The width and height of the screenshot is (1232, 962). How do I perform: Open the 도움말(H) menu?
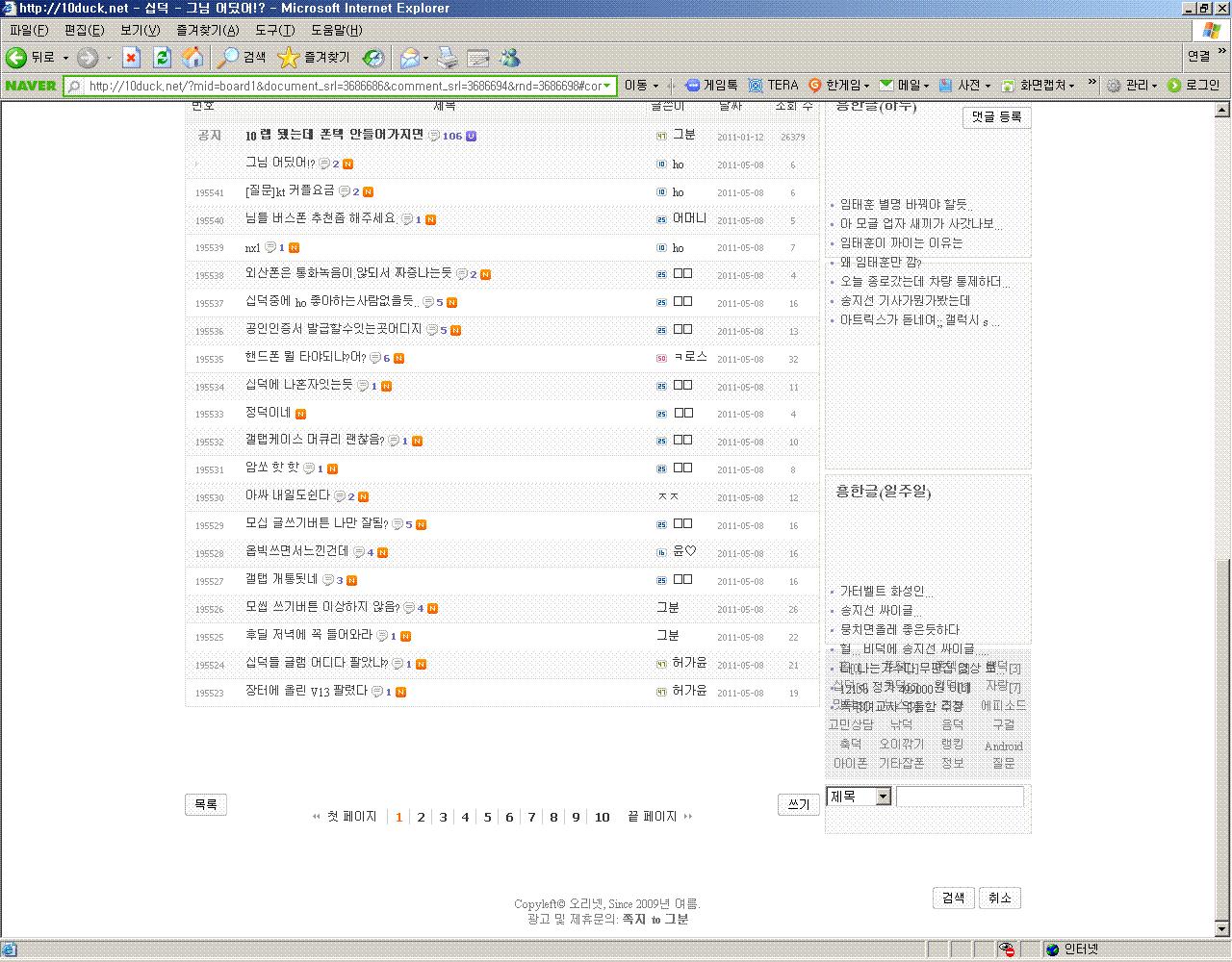pos(336,31)
